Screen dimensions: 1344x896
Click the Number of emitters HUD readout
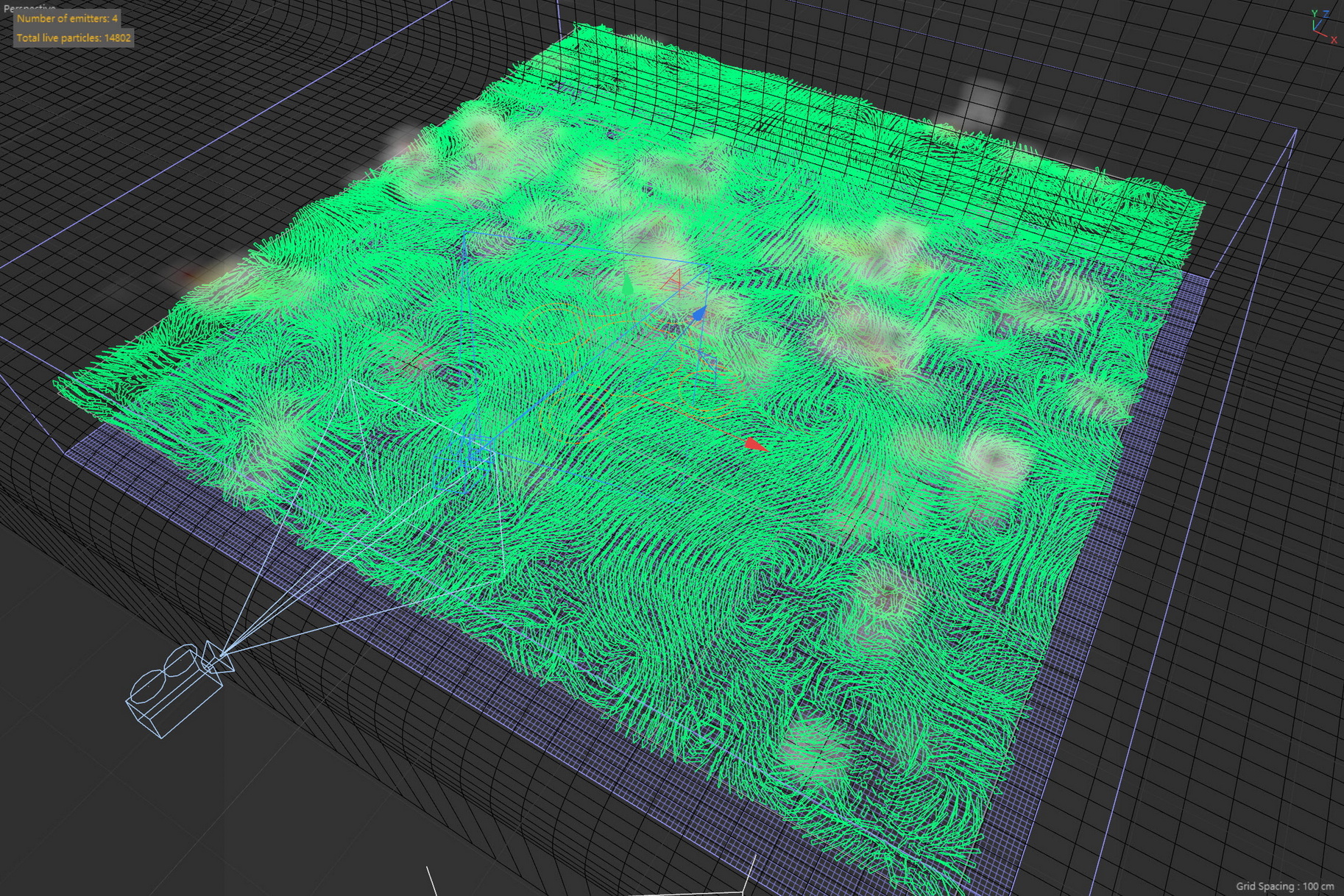[67, 18]
